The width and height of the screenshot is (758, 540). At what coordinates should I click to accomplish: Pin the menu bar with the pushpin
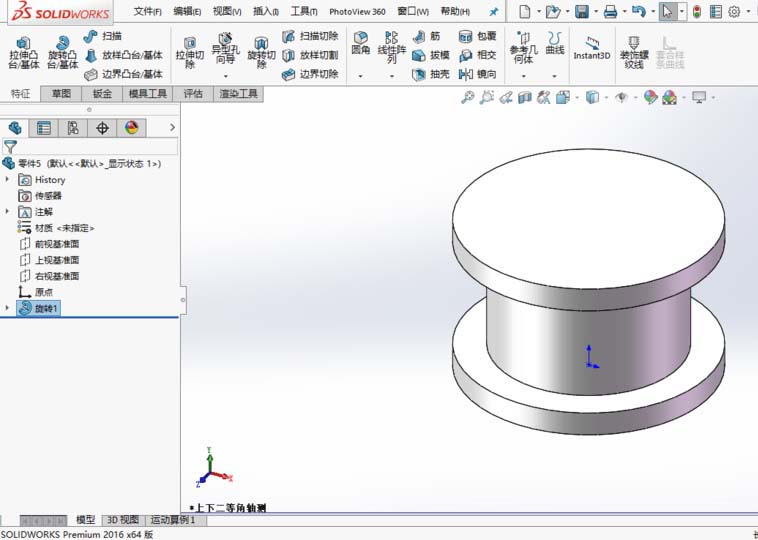(x=494, y=12)
